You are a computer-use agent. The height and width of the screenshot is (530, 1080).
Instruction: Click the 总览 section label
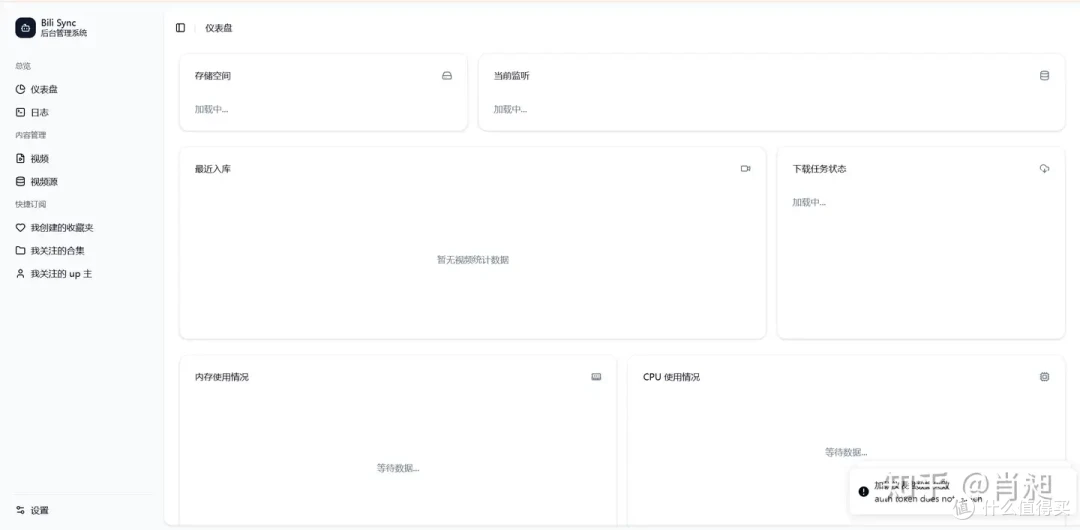coord(23,66)
